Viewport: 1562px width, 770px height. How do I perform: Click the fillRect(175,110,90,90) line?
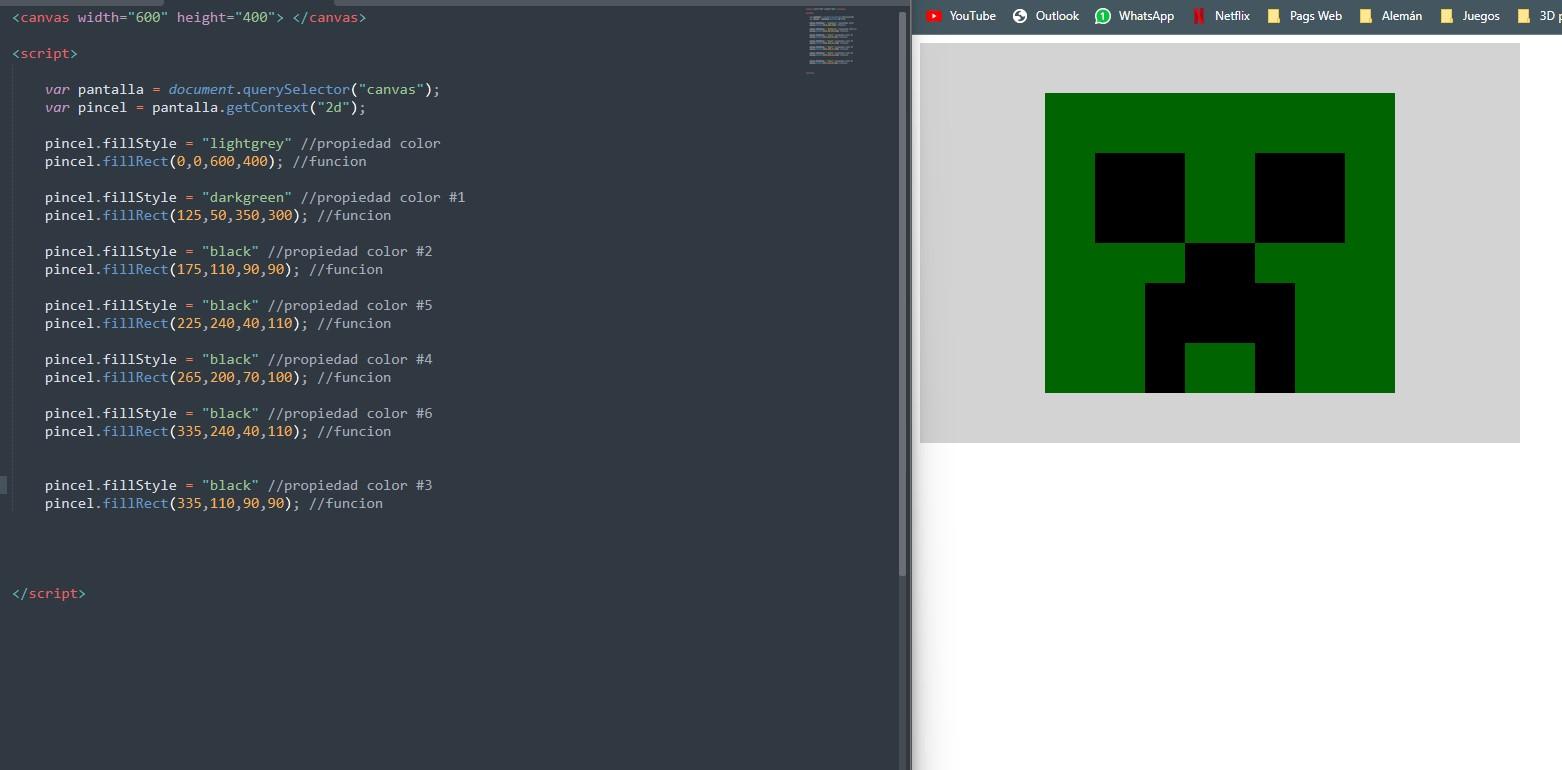[x=214, y=269]
